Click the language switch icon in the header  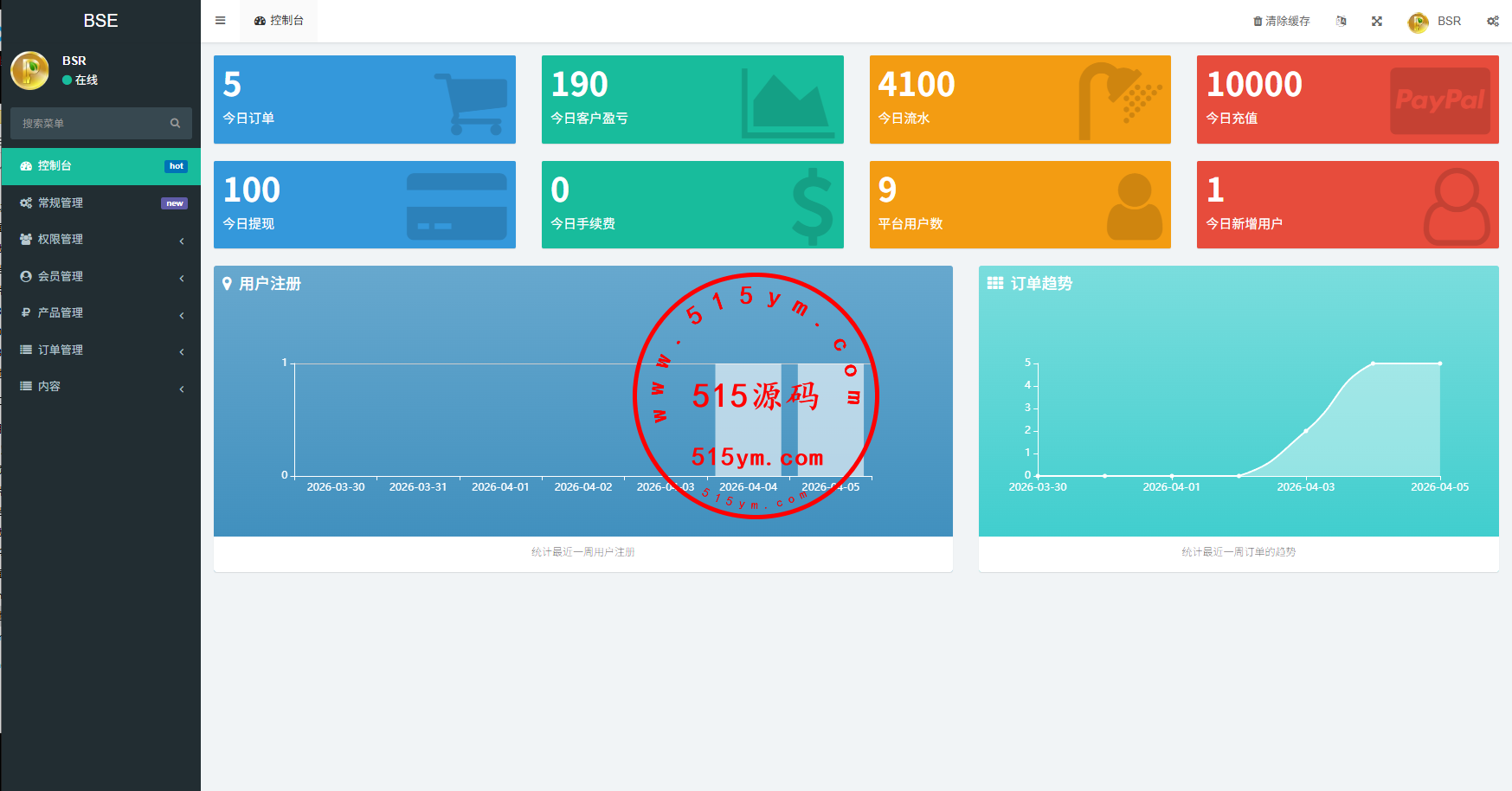coord(1341,21)
